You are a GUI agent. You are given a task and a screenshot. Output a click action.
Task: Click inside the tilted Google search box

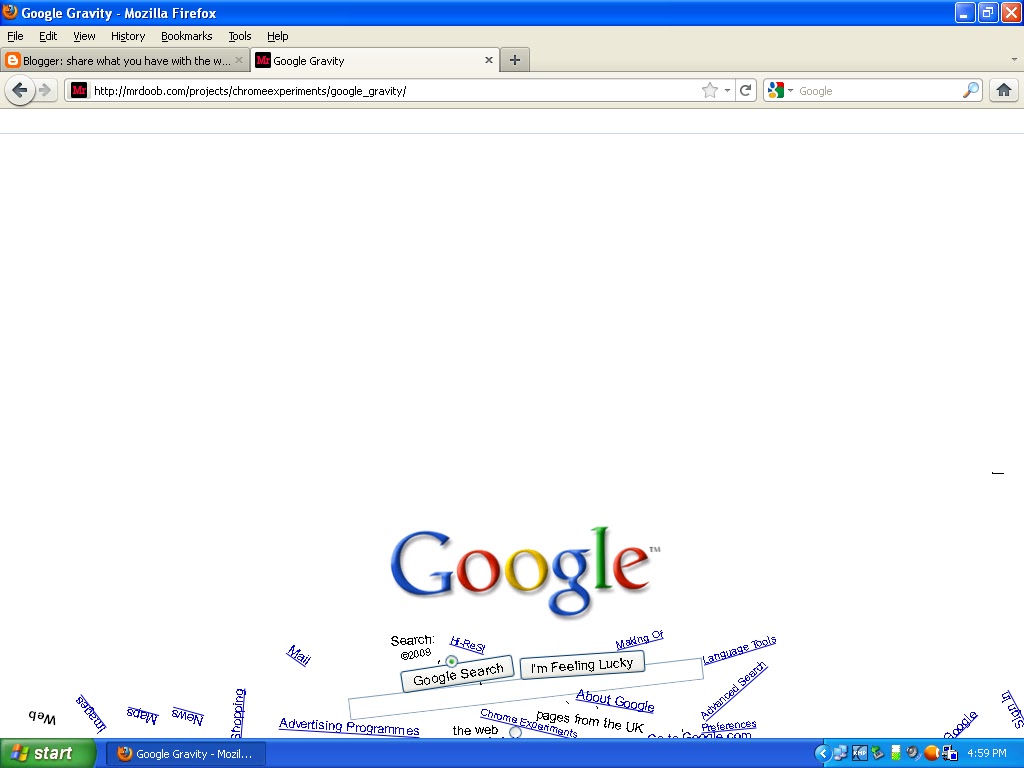(526, 689)
